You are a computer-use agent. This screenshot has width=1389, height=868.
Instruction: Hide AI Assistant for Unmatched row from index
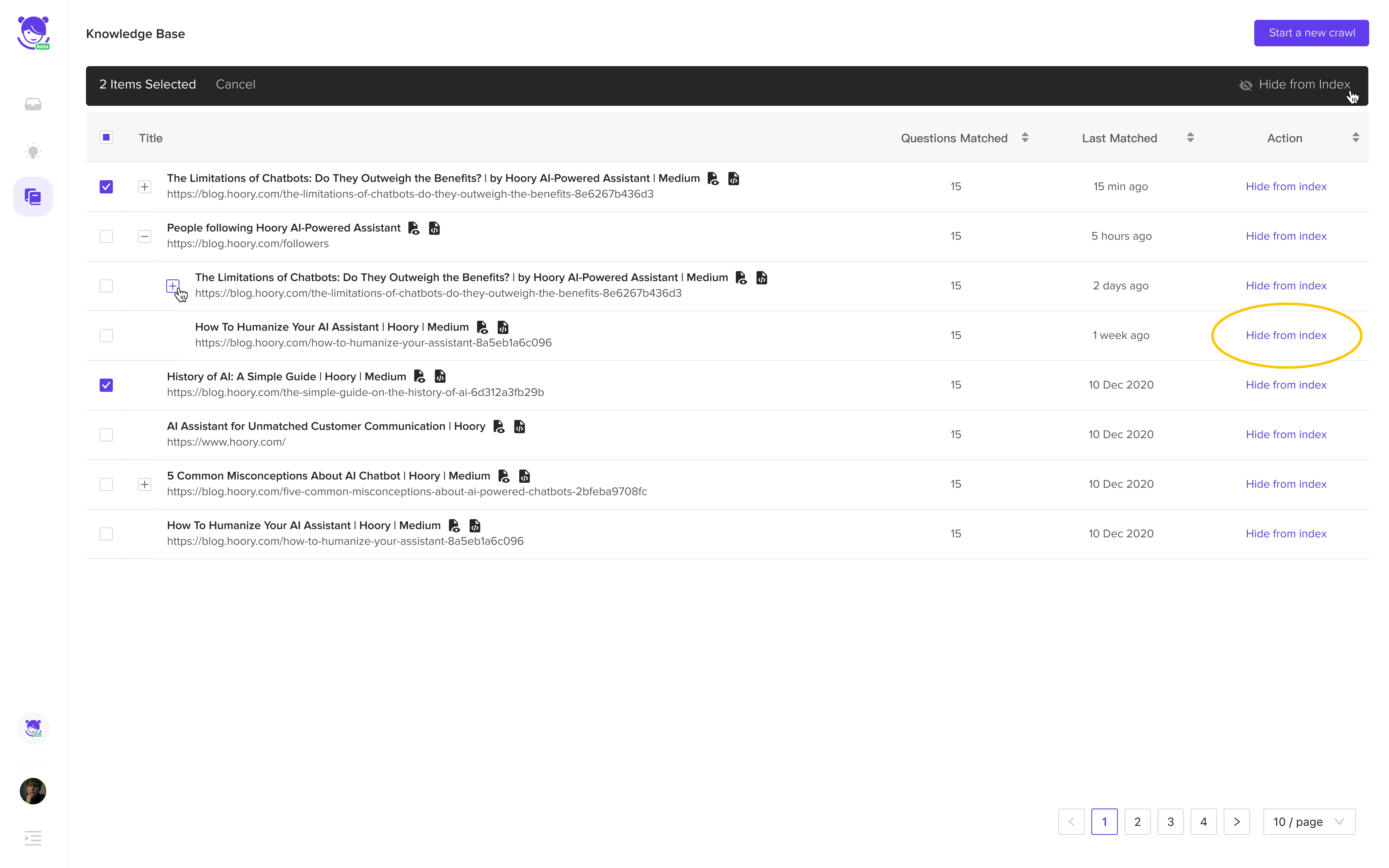pyautogui.click(x=1286, y=435)
